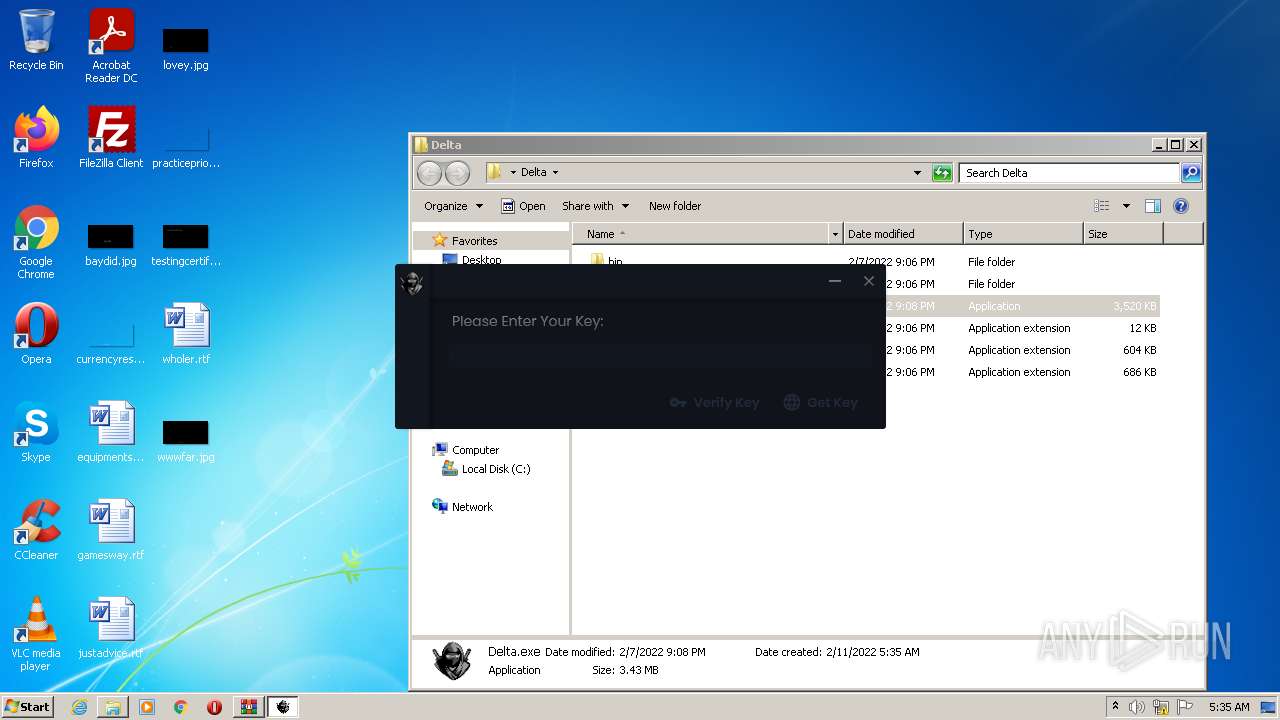Open Skype desktop shortcut
This screenshot has width=1280, height=720.
coord(36,432)
